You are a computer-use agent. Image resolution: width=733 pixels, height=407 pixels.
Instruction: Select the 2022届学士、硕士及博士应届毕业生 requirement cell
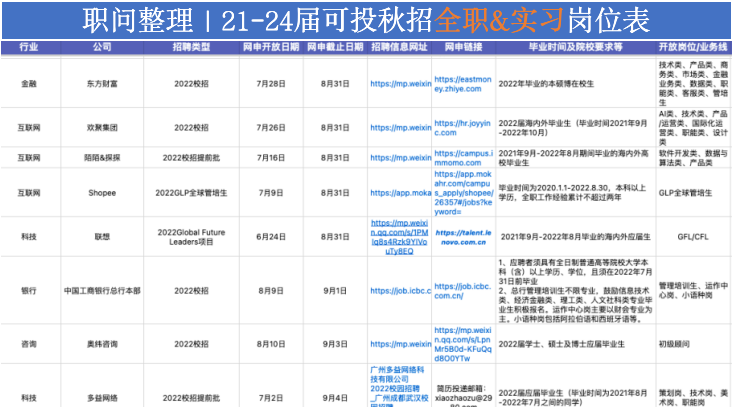coord(575,344)
